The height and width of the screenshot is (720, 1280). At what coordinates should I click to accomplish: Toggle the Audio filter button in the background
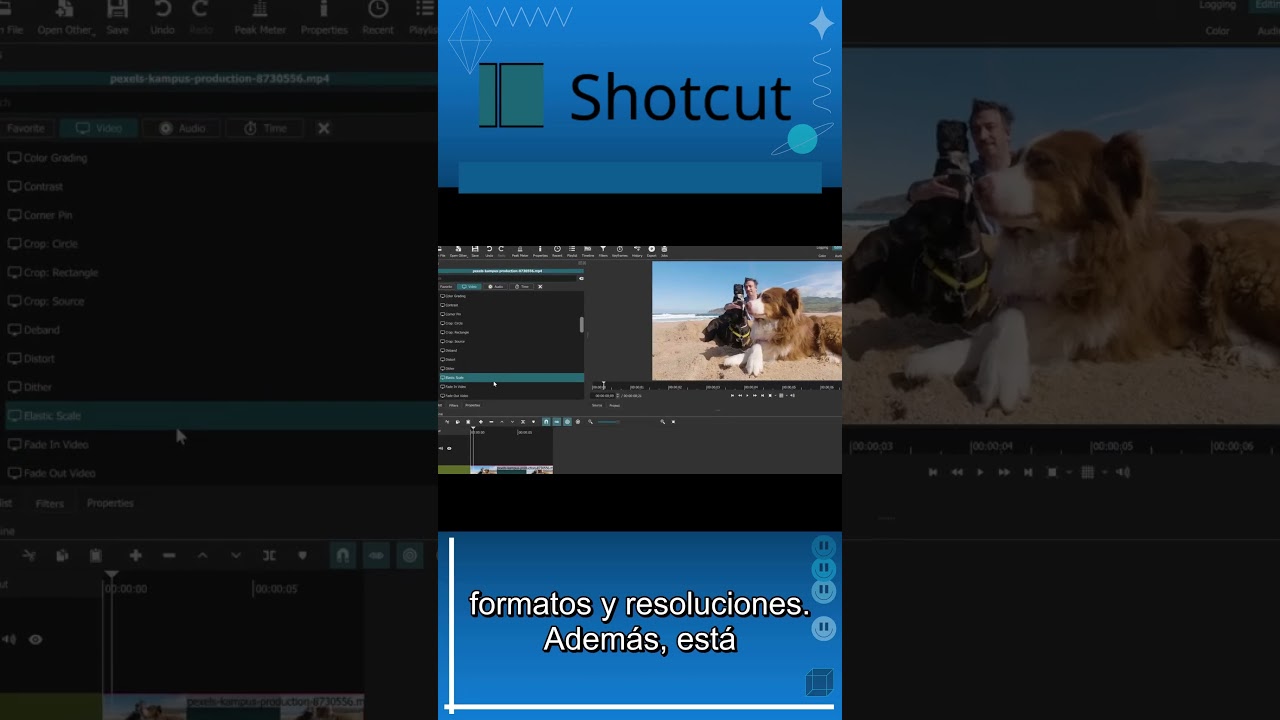(x=182, y=128)
